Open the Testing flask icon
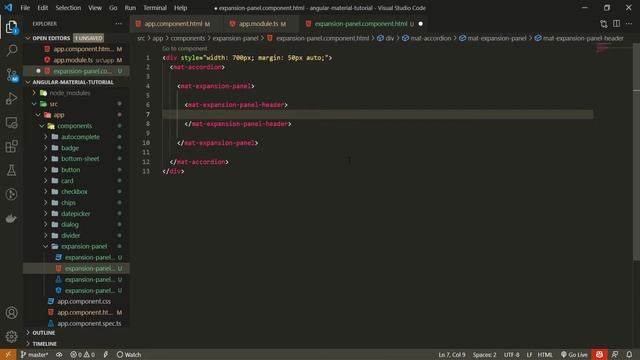640x360 pixels. coord(11,170)
